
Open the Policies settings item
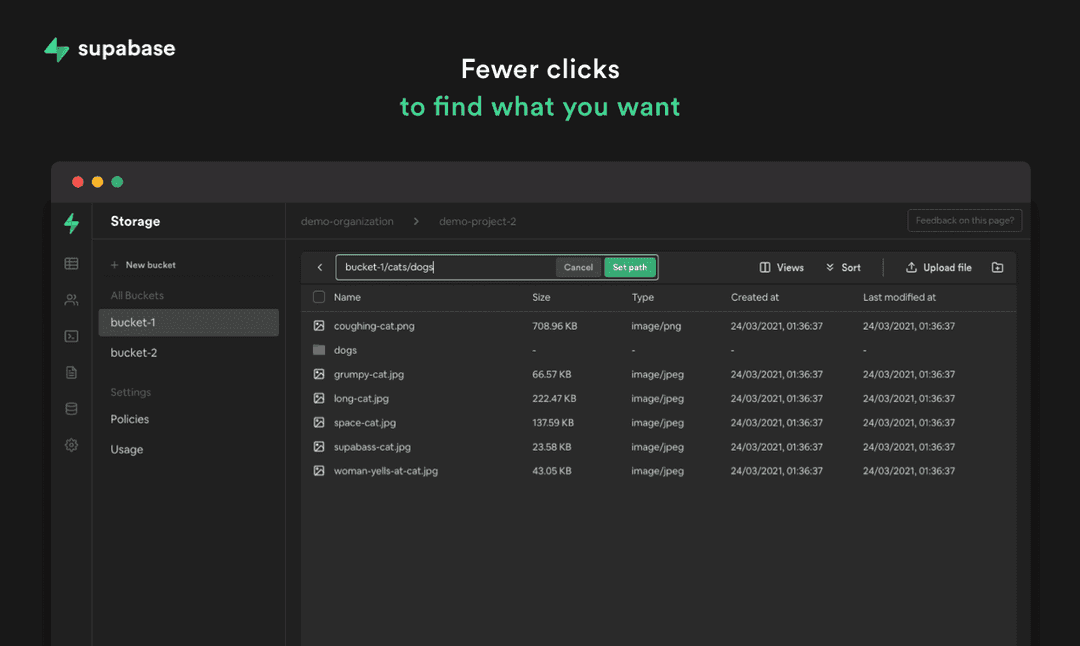[x=130, y=419]
